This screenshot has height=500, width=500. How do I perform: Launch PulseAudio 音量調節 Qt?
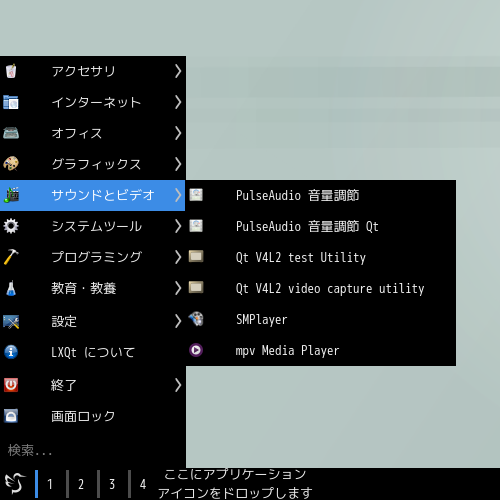click(321, 226)
